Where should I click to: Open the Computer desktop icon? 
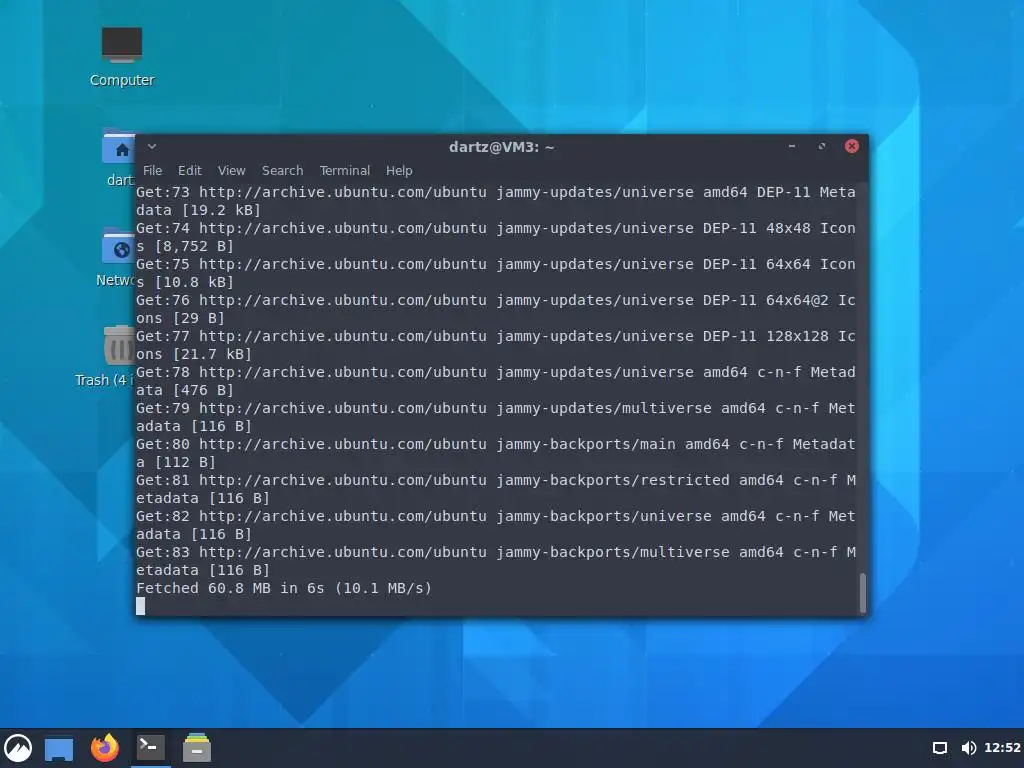(x=121, y=56)
